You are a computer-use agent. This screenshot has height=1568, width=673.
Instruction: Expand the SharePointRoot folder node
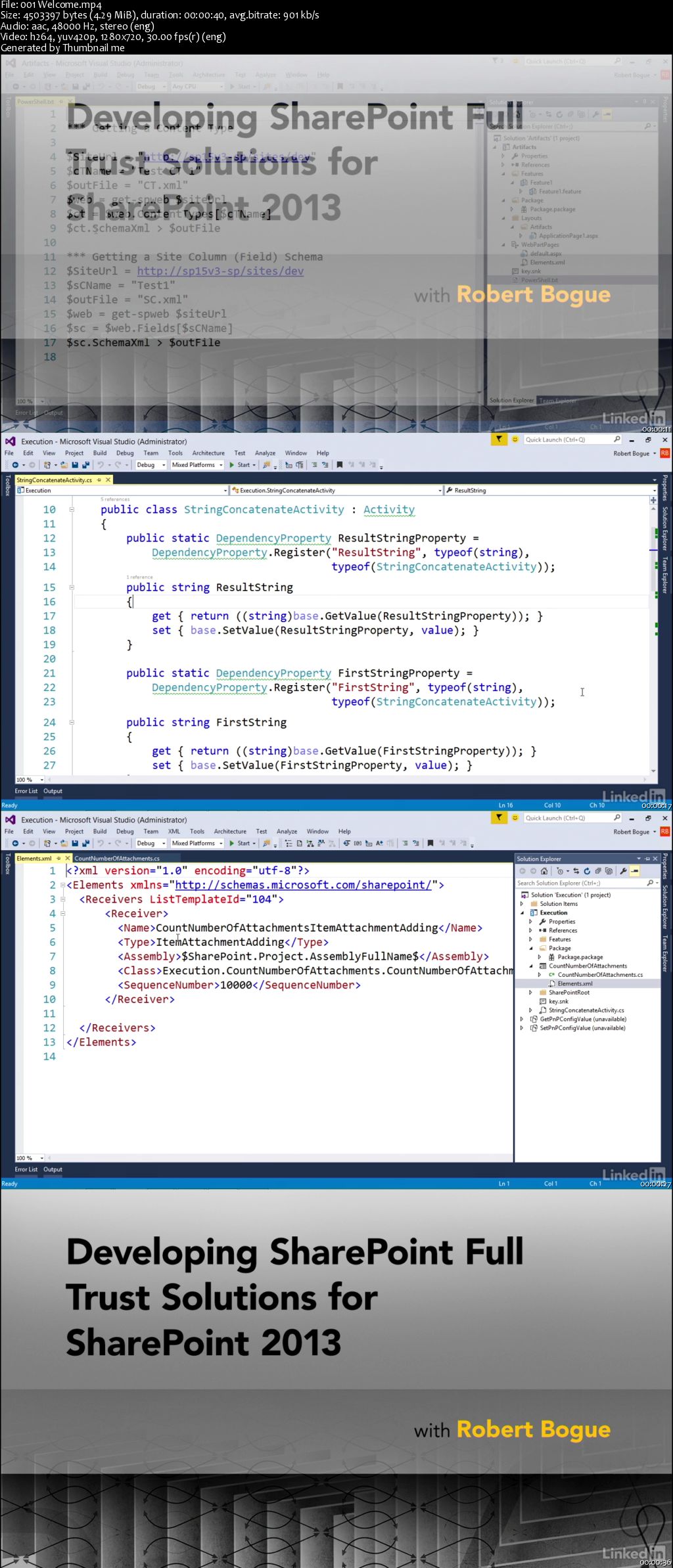pos(530,993)
